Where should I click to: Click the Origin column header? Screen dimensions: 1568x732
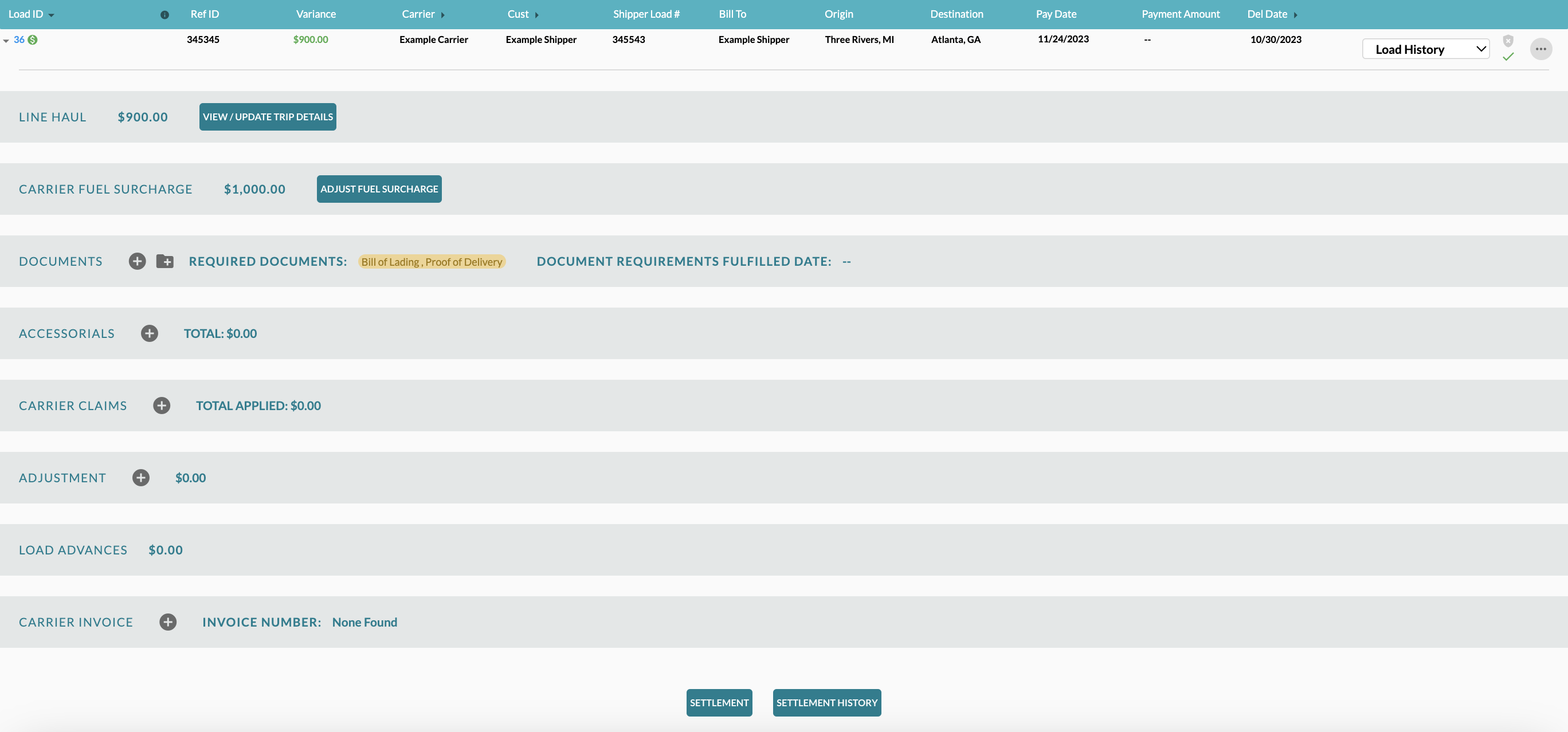839,14
